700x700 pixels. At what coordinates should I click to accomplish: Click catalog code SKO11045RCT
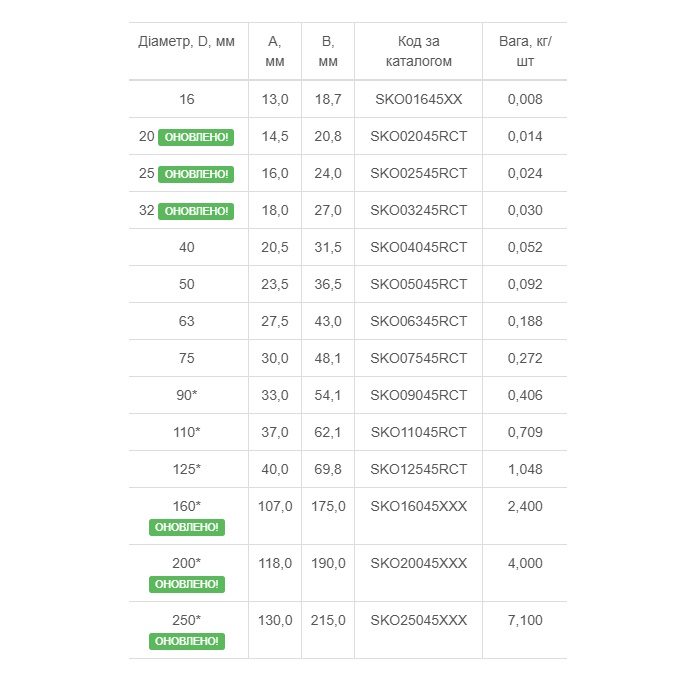point(419,432)
